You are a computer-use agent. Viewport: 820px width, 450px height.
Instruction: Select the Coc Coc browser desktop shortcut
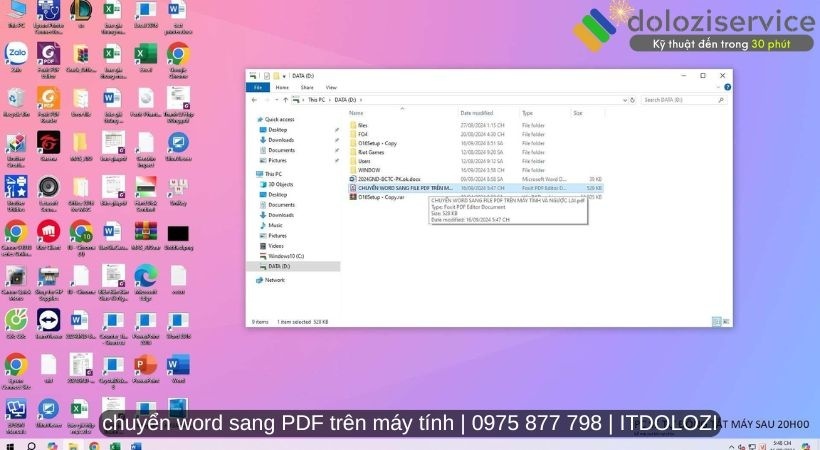pyautogui.click(x=16, y=324)
